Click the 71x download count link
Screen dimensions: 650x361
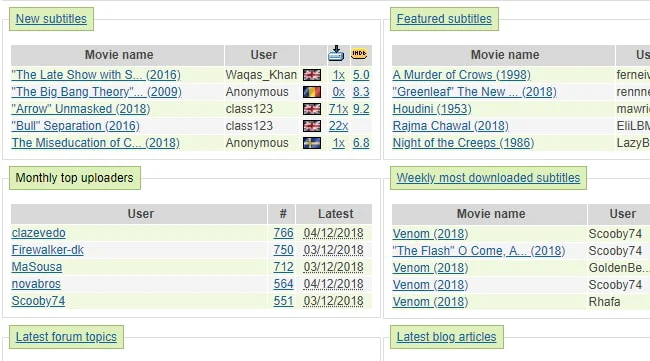(x=338, y=109)
